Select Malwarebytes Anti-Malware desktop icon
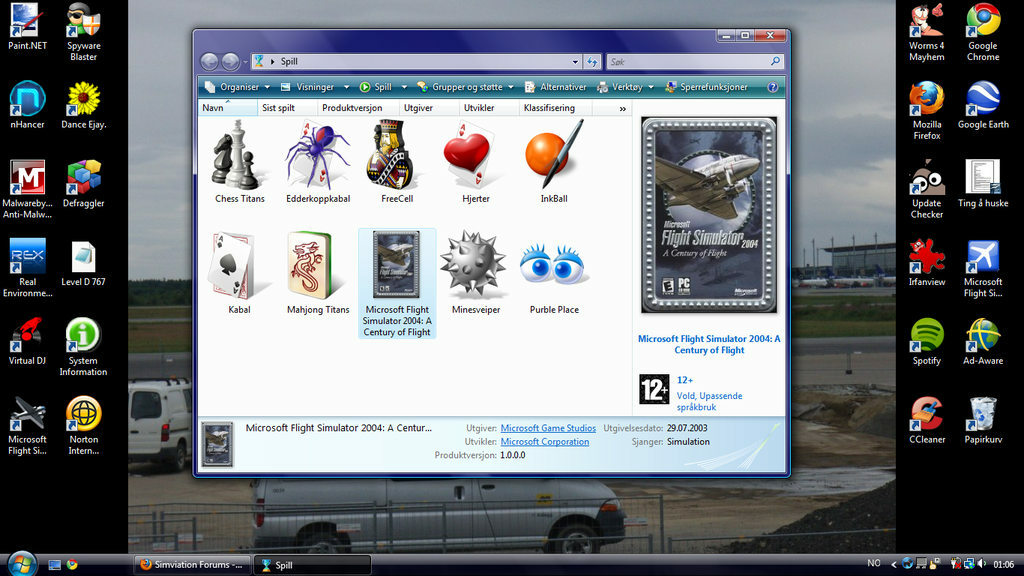Screen dimensions: 1024x576 27,189
